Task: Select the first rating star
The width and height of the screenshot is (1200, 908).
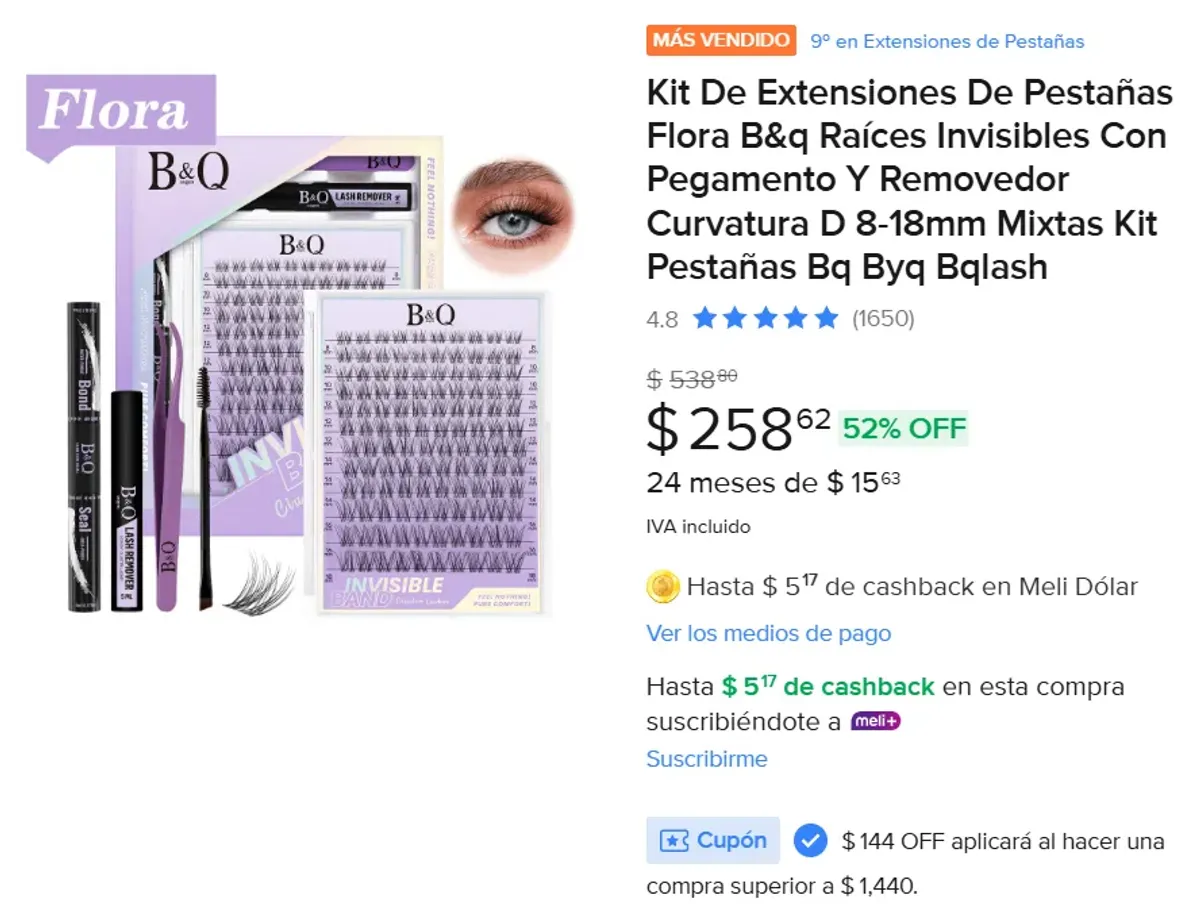Action: point(706,318)
